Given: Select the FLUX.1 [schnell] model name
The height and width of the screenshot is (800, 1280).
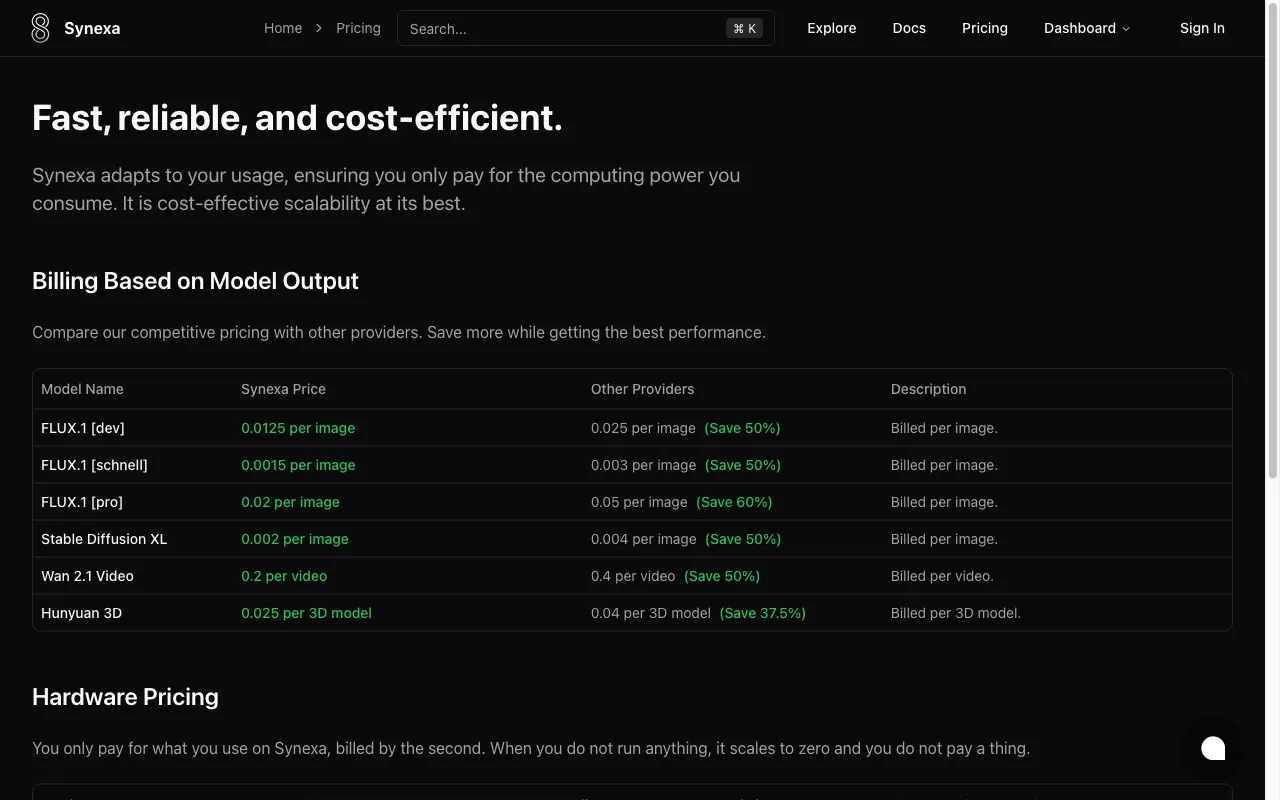Looking at the screenshot, I should (x=94, y=465).
